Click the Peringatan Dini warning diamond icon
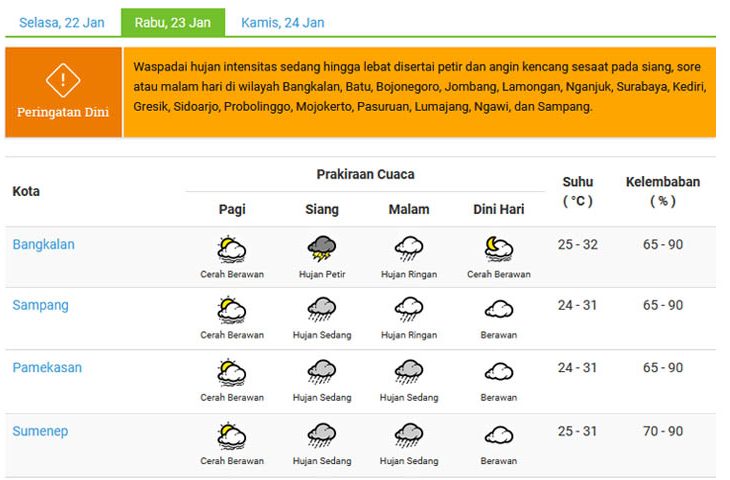730x480 pixels. pyautogui.click(x=63, y=80)
